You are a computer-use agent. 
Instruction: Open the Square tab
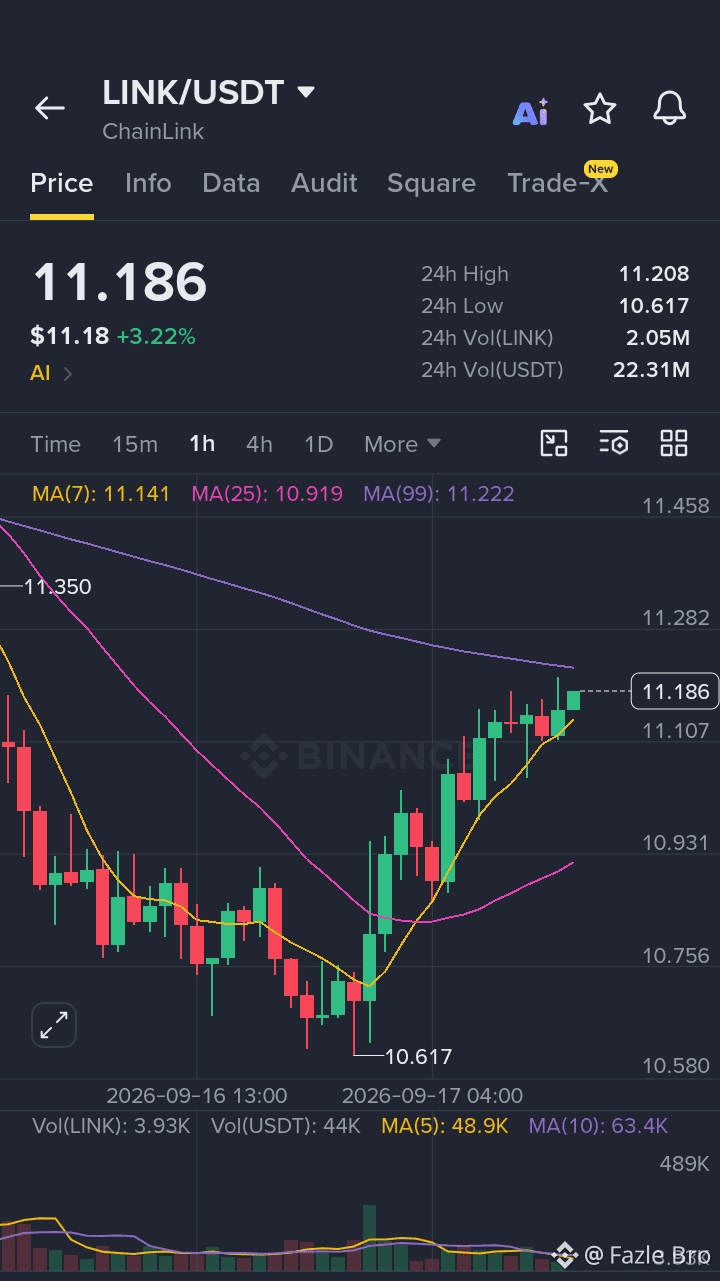coord(431,183)
